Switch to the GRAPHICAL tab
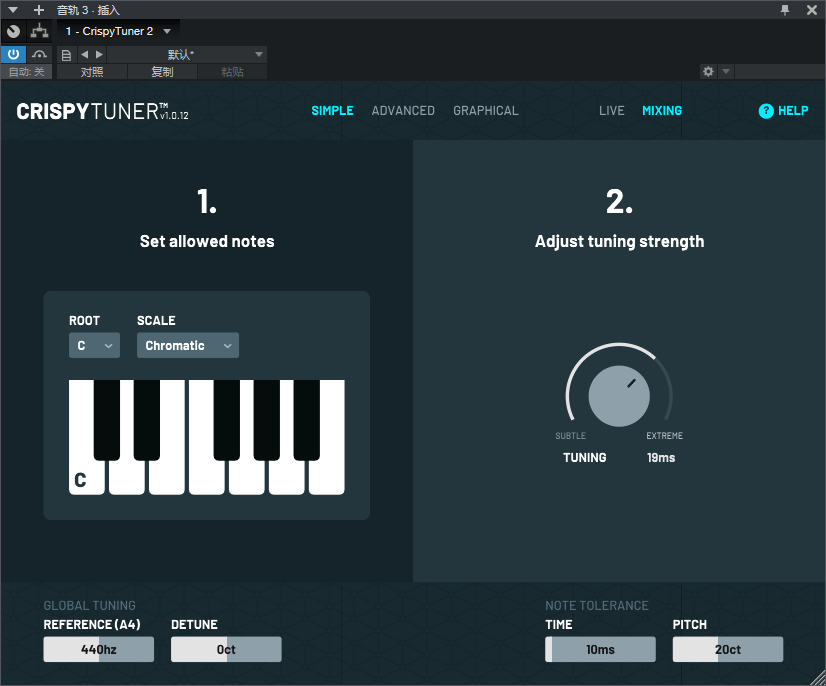Viewport: 826px width, 686px height. click(486, 111)
